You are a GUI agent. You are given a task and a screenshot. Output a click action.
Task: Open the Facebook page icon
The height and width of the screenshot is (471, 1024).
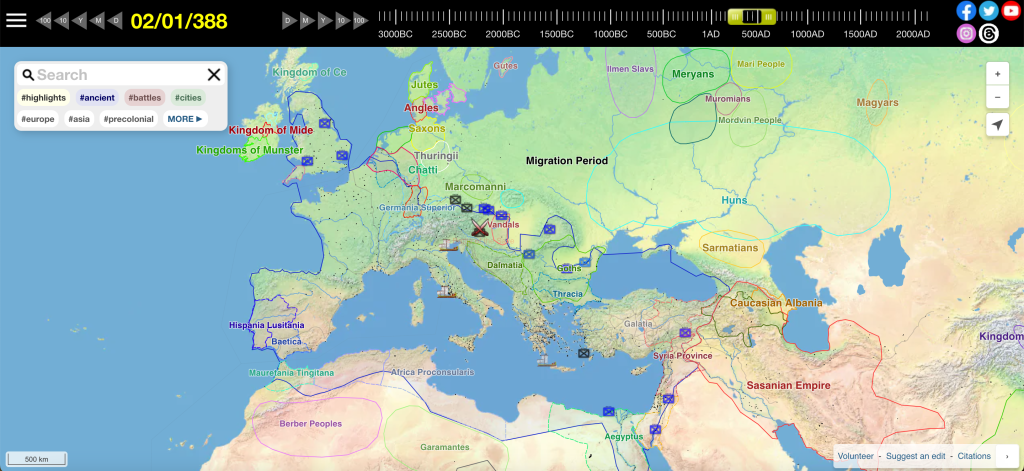[966, 11]
